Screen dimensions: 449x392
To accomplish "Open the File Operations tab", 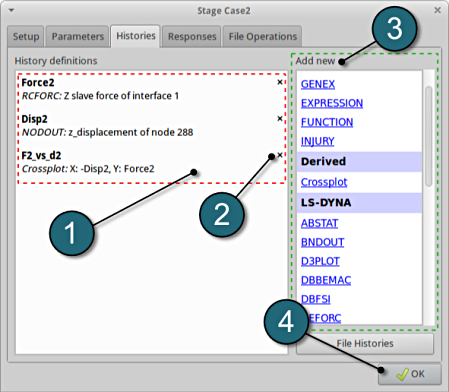I will pos(263,36).
